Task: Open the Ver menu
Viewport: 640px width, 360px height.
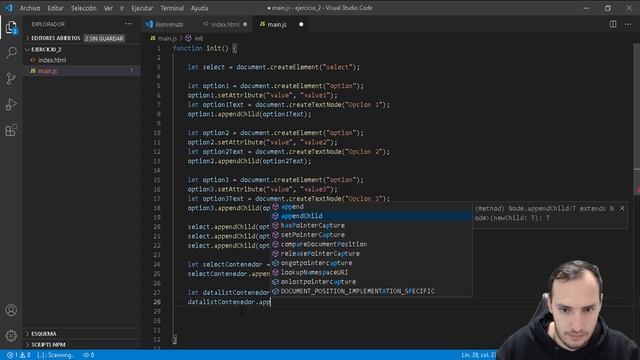Action: [108, 8]
